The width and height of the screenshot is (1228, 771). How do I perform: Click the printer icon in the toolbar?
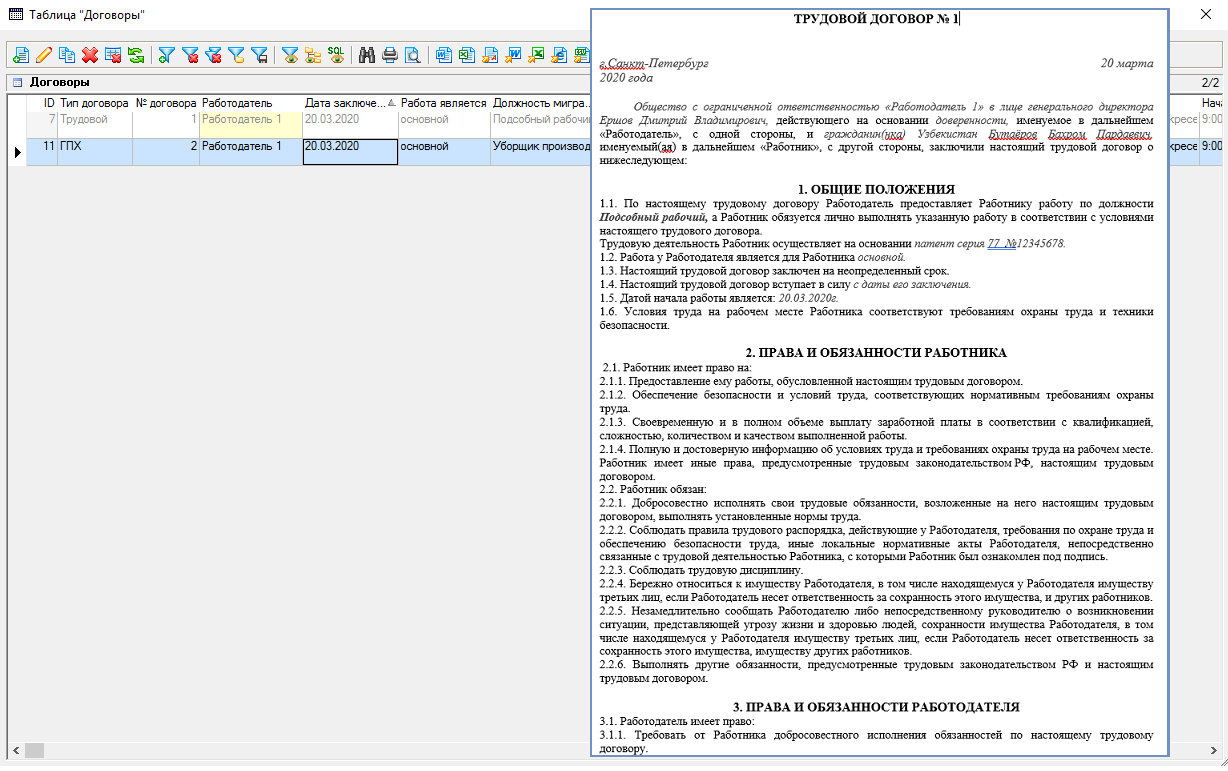(x=390, y=56)
